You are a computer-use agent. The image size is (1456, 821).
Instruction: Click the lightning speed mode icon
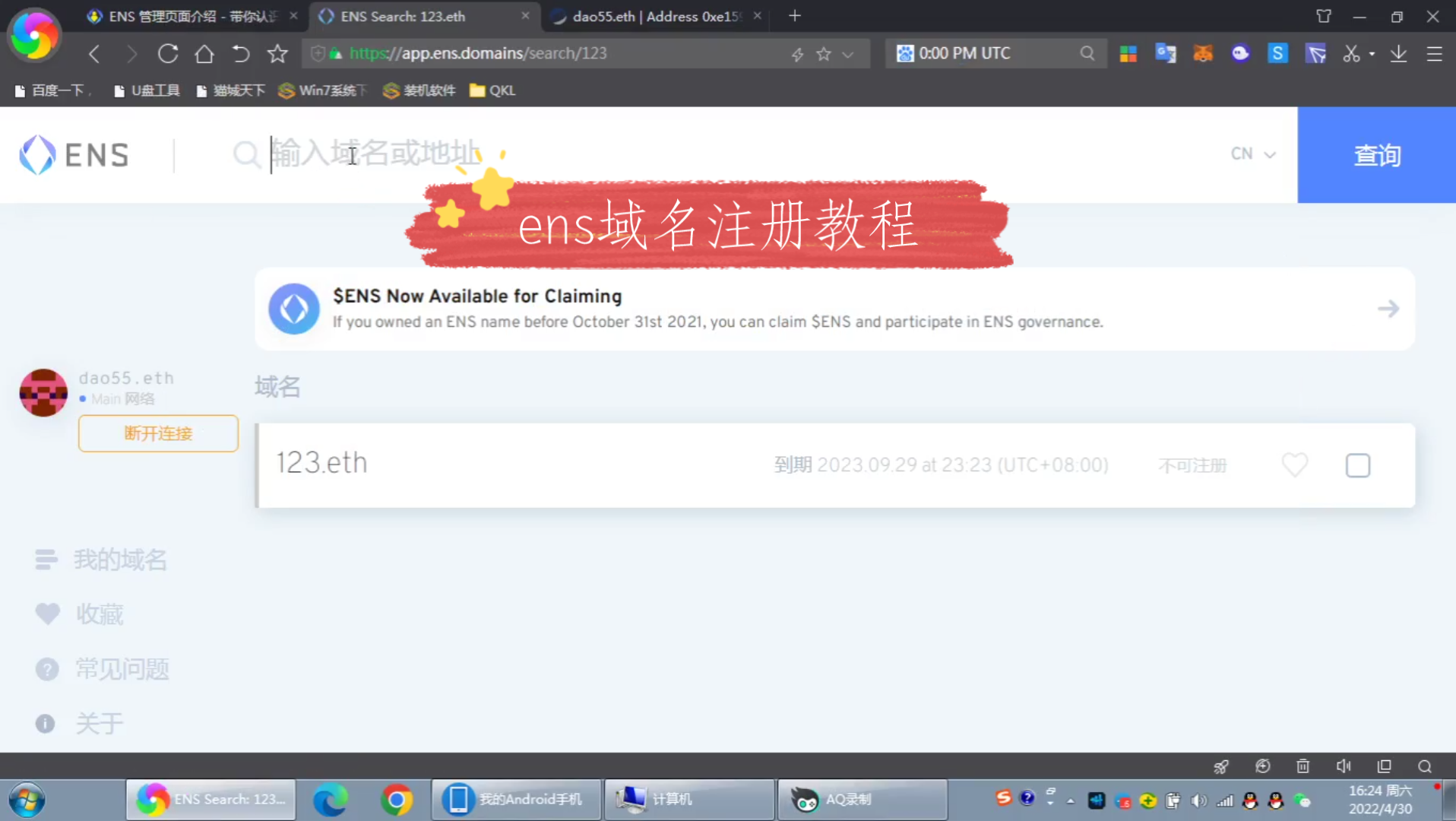(x=797, y=54)
